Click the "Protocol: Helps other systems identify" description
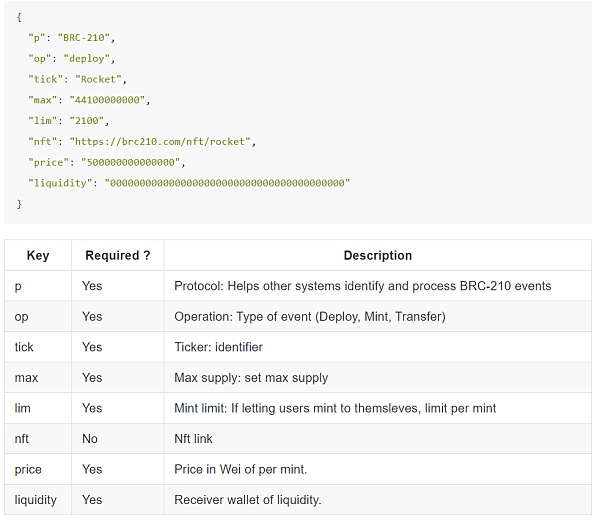Viewport: 600px width, 520px height. pyautogui.click(x=362, y=286)
